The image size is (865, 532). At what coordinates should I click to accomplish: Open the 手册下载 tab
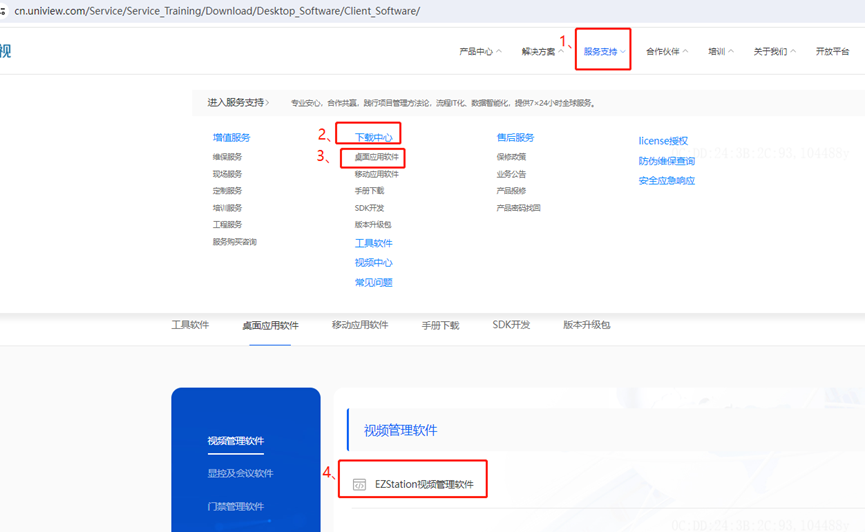coord(440,325)
